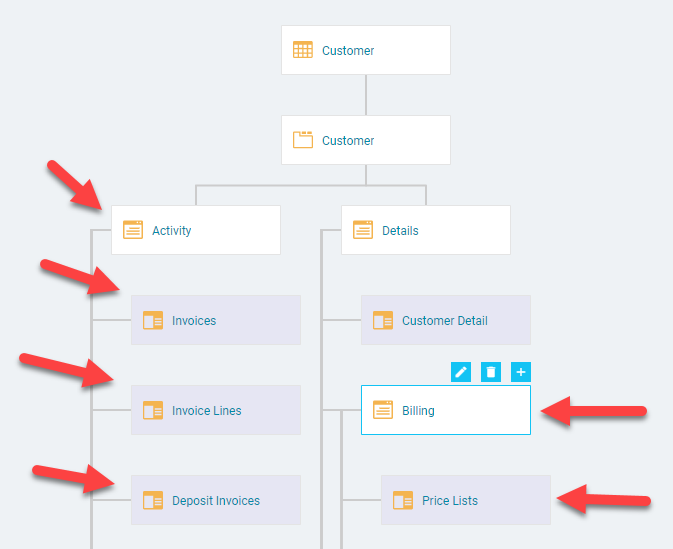Select the Invoice Lines node
673x549 pixels.
tap(216, 410)
